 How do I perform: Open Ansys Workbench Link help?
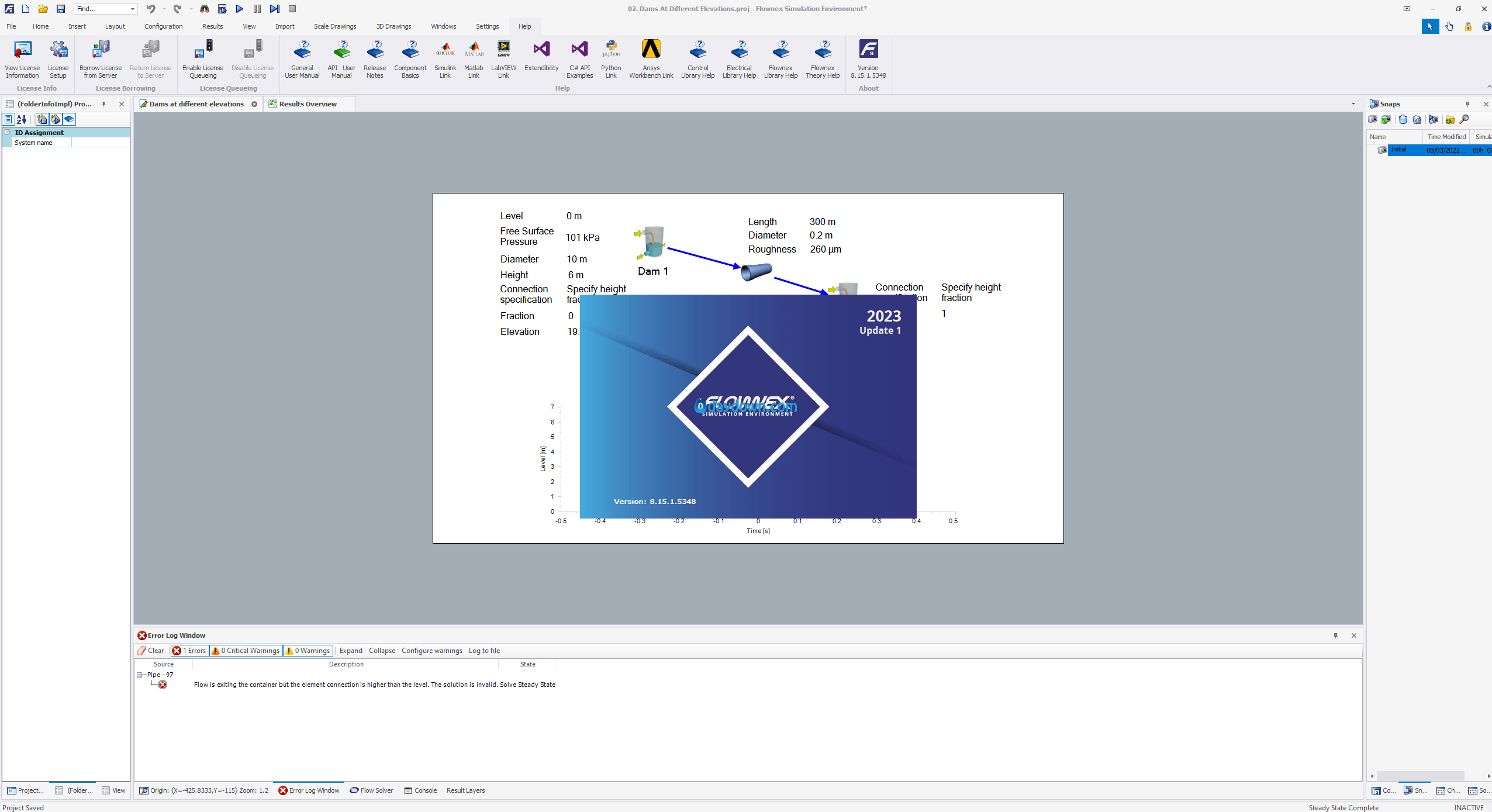coord(651,59)
